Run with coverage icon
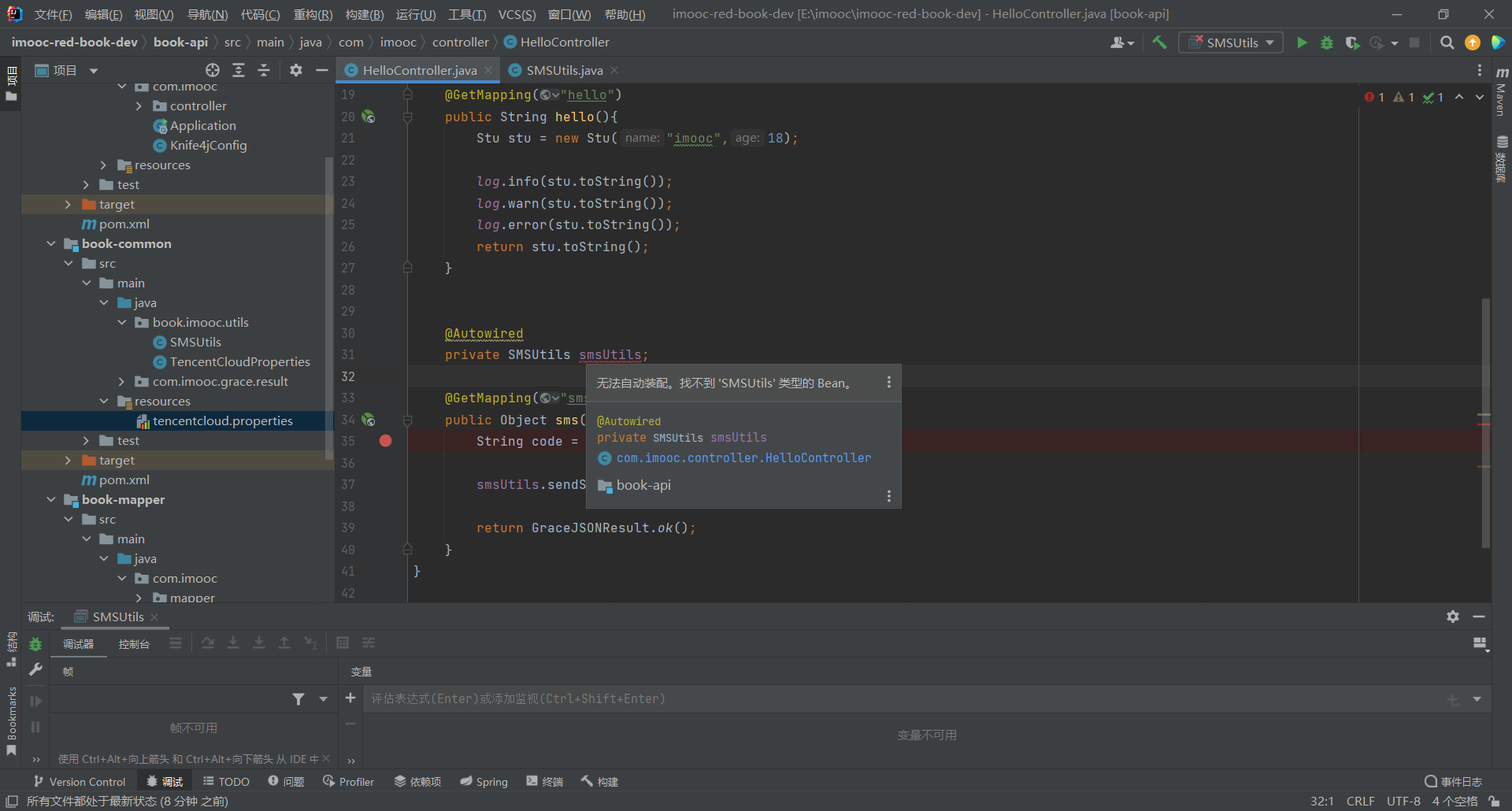This screenshot has width=1512, height=811. 1352,43
